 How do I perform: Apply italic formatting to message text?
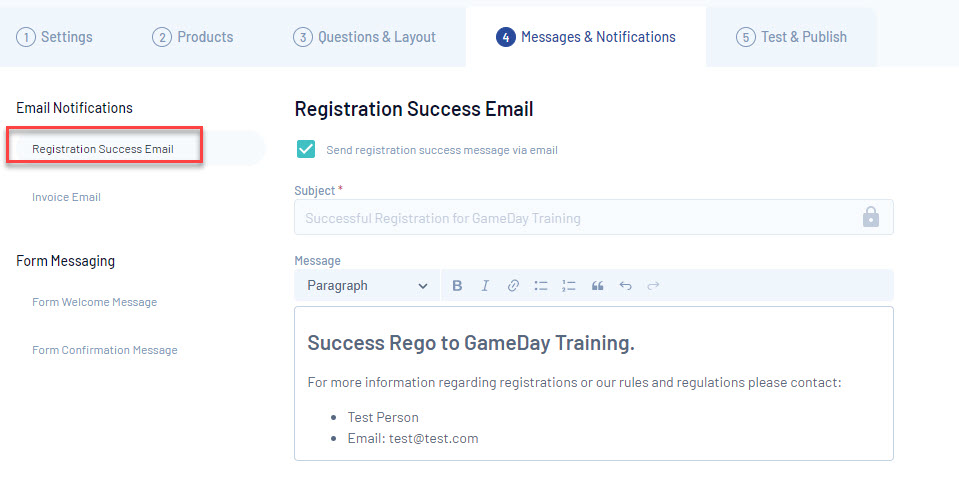pyautogui.click(x=485, y=286)
